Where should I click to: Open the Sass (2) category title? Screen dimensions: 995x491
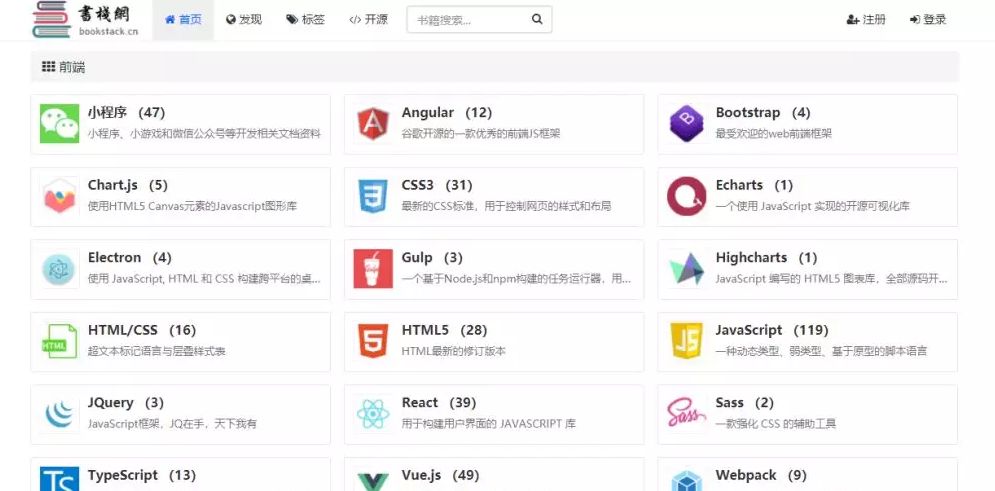click(x=745, y=403)
